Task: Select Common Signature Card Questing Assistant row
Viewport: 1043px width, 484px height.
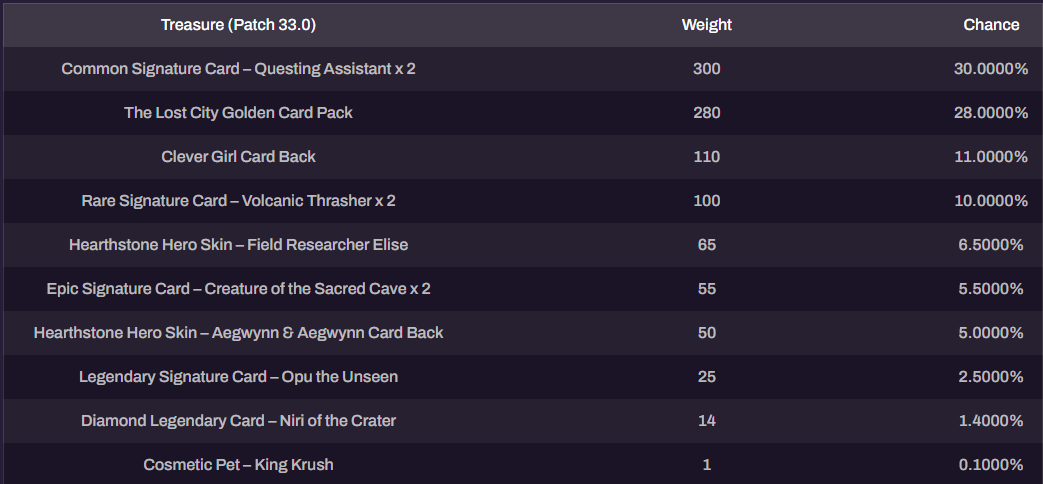Action: (x=522, y=69)
